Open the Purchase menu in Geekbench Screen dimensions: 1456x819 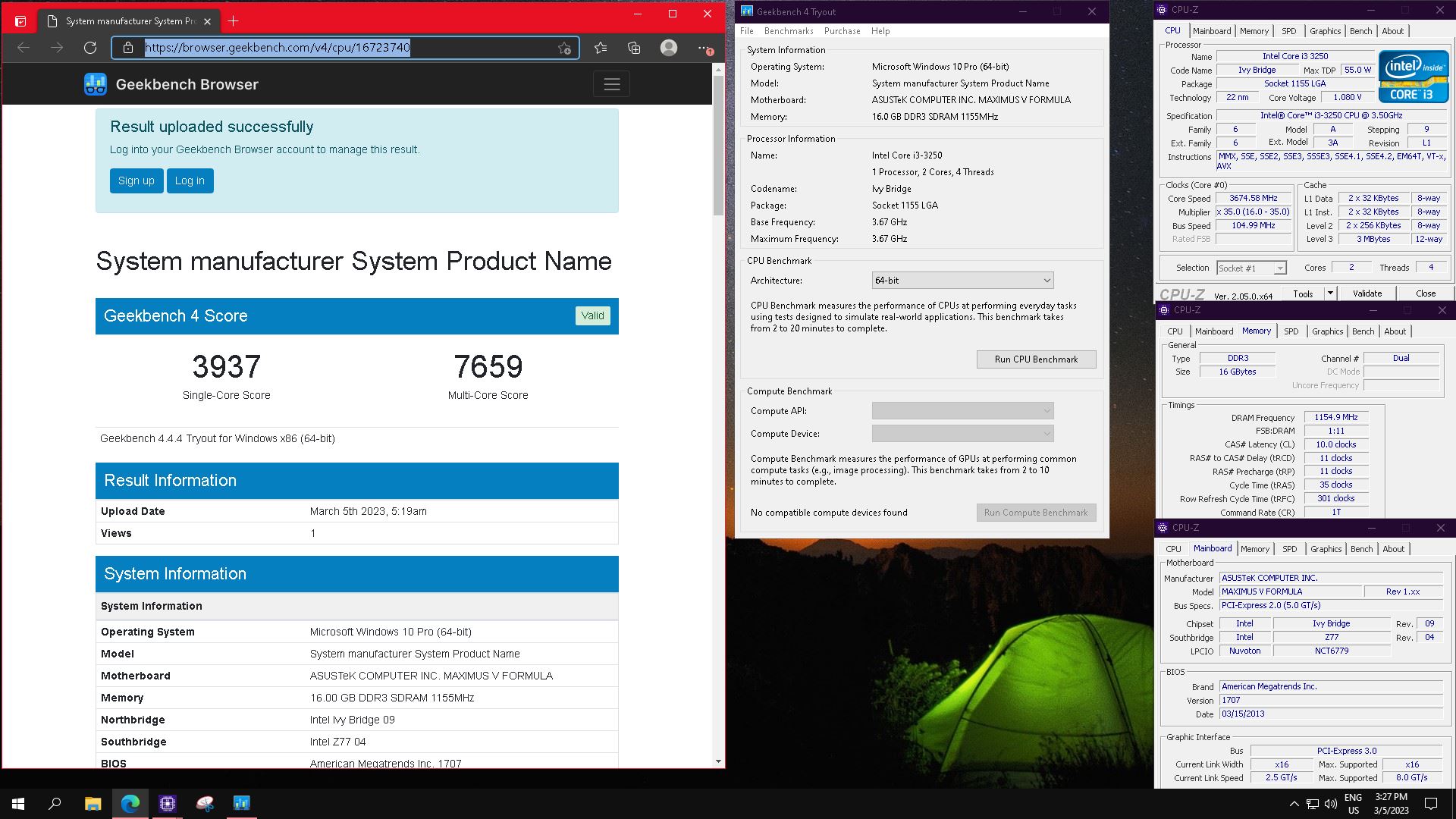pyautogui.click(x=842, y=31)
